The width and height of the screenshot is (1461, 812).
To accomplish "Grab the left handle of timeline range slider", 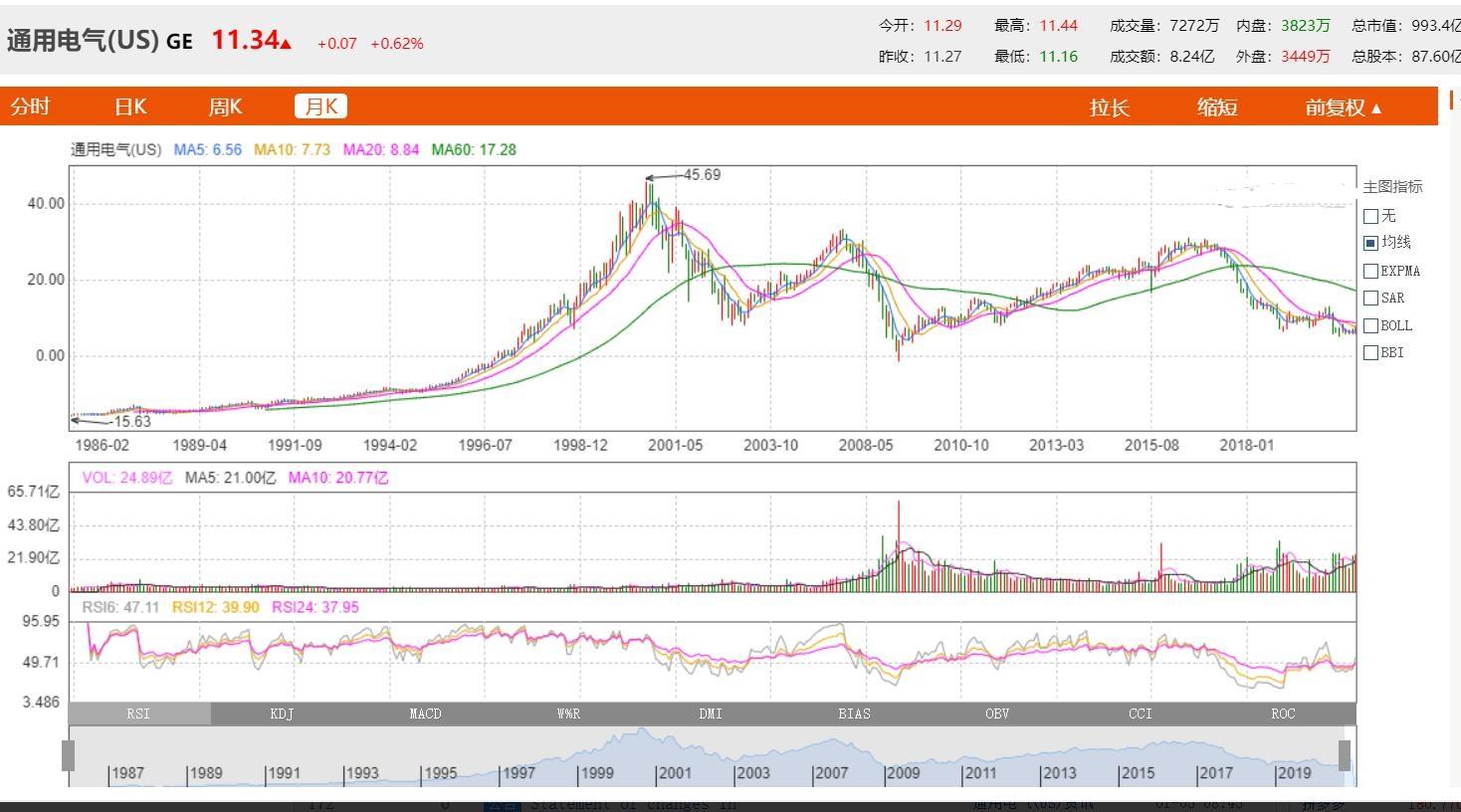I will point(68,755).
